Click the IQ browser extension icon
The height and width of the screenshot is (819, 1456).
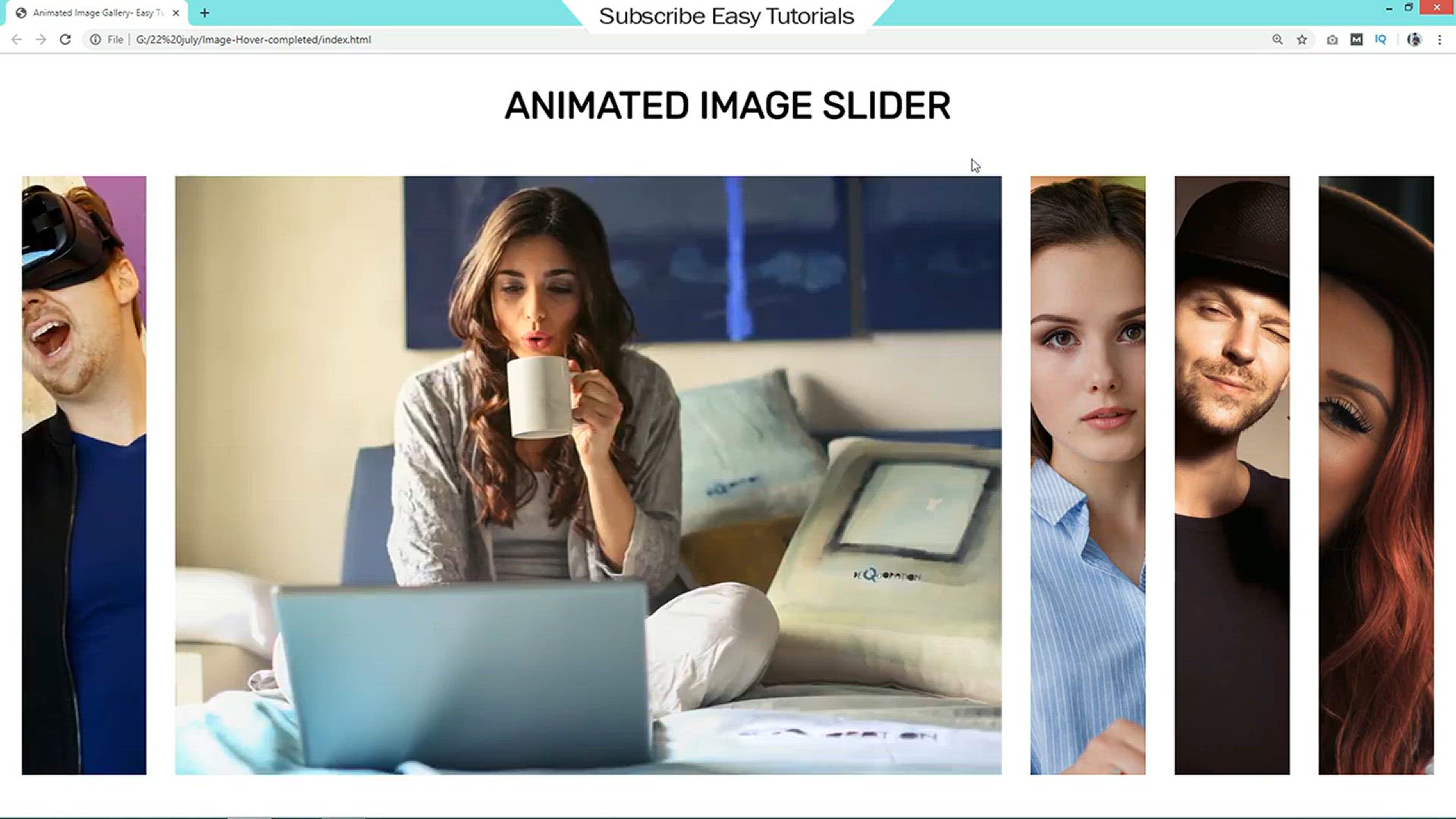1381,39
